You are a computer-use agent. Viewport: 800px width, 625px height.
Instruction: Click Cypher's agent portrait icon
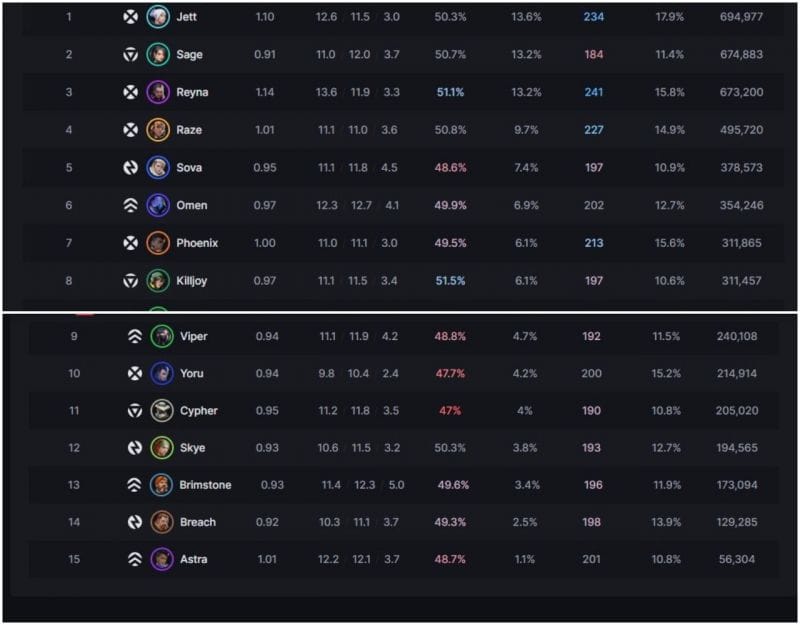pyautogui.click(x=162, y=411)
